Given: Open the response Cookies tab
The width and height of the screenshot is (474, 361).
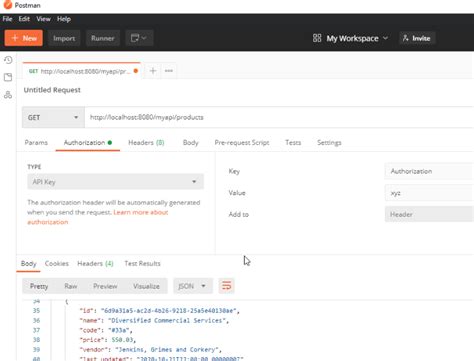Looking at the screenshot, I should (x=57, y=264).
